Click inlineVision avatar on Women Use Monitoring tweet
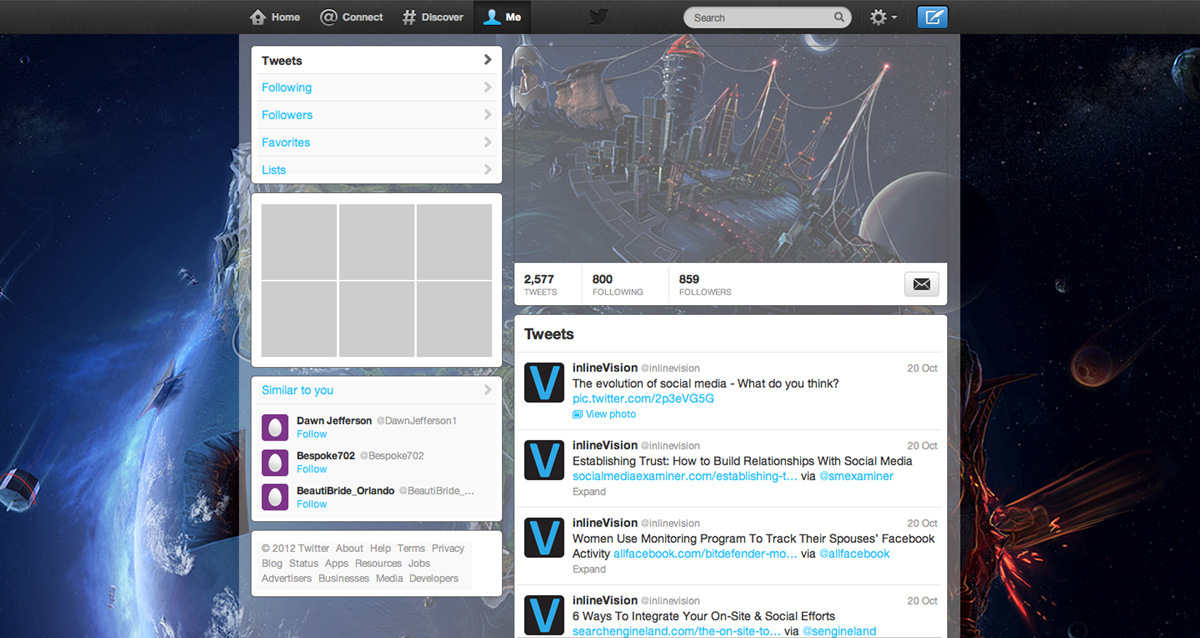The width and height of the screenshot is (1200, 638). (544, 537)
